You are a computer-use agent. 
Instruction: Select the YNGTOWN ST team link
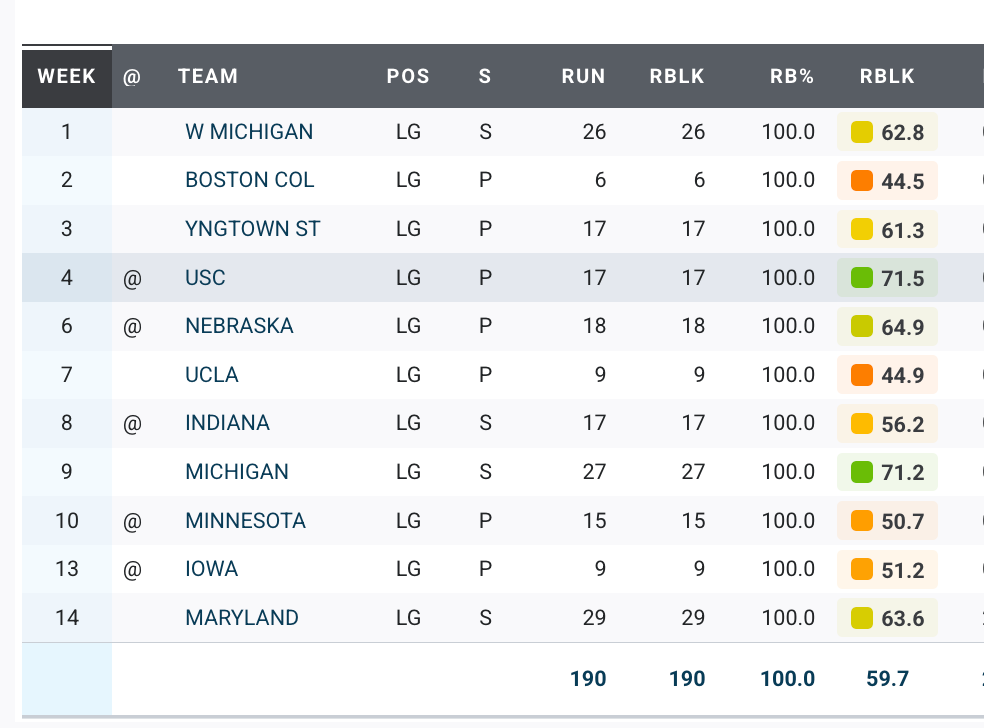(253, 229)
